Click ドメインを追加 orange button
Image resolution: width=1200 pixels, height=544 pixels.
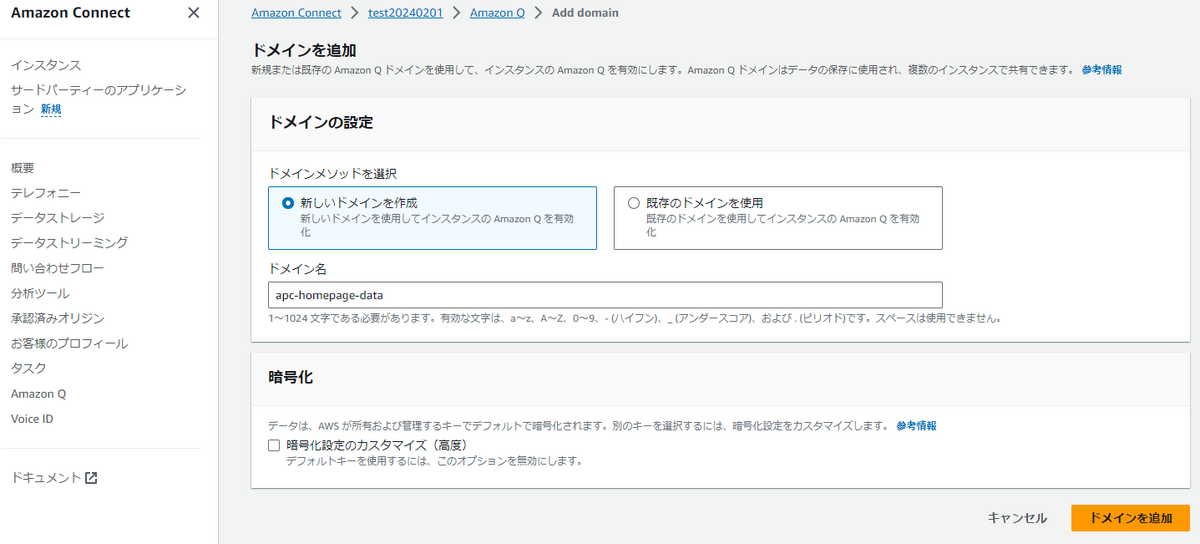pyautogui.click(x=1130, y=518)
